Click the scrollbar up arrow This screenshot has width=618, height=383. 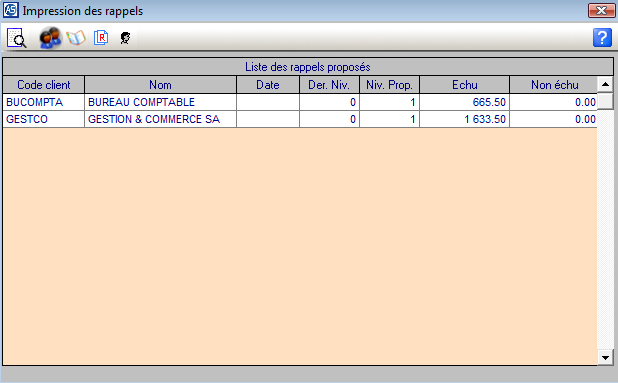point(605,84)
